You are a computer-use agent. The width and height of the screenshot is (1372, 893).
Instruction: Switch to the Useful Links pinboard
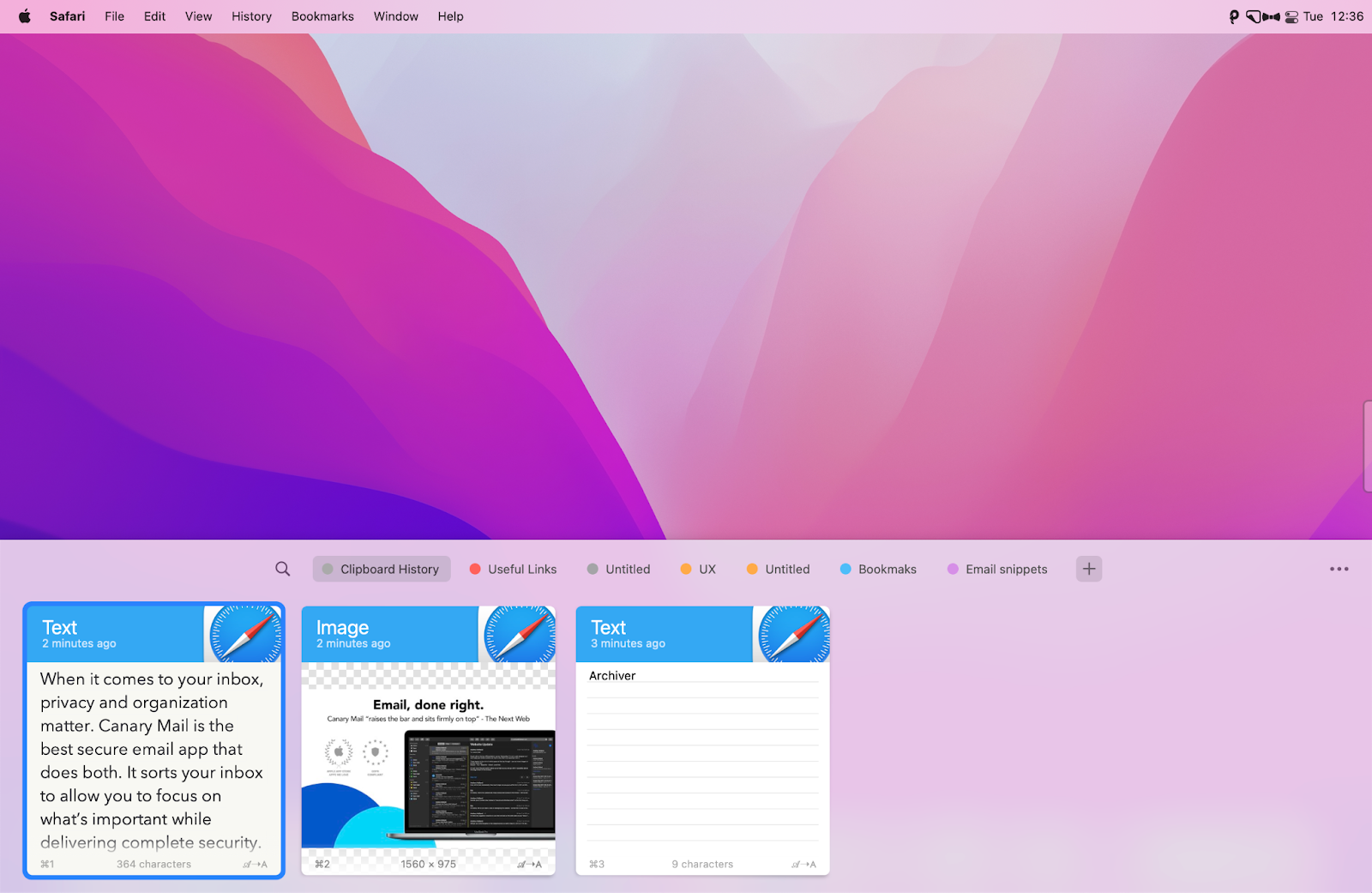point(513,569)
